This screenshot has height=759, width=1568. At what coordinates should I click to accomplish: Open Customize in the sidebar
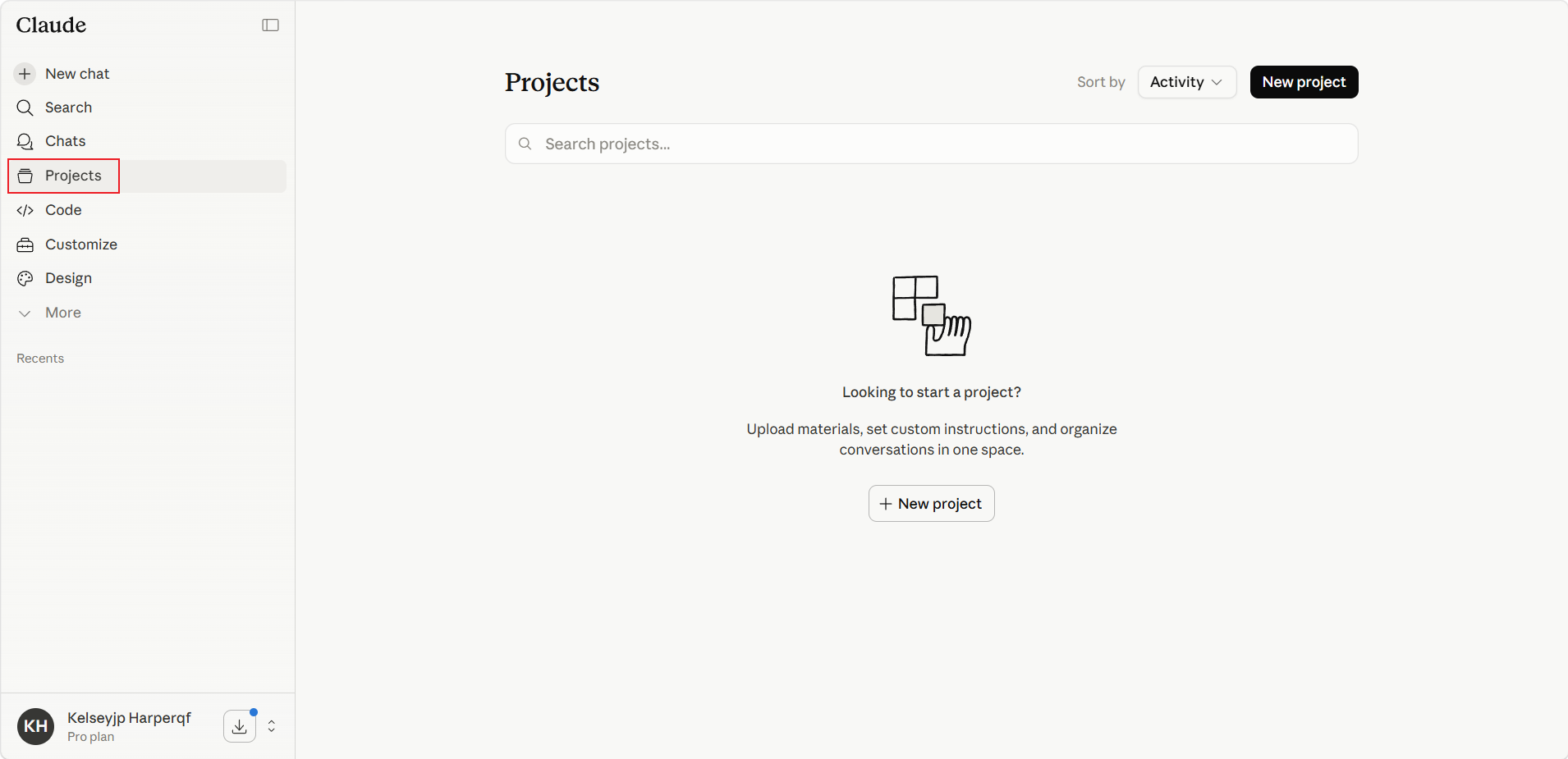pyautogui.click(x=148, y=245)
